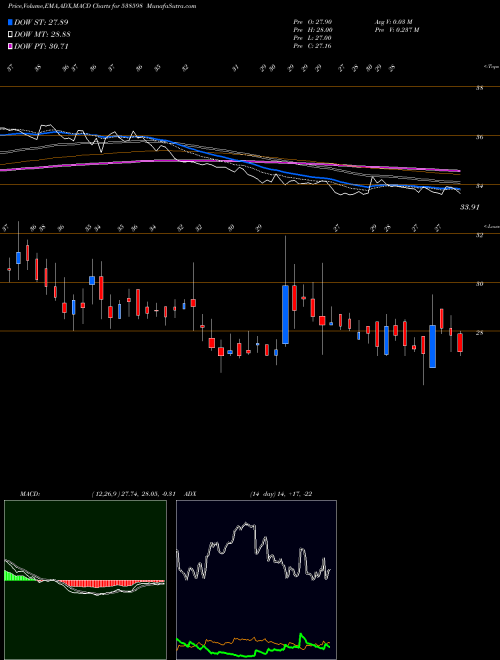
Task: Select the 'DOW ST: 27.89' legend label
Action: click(41, 22)
